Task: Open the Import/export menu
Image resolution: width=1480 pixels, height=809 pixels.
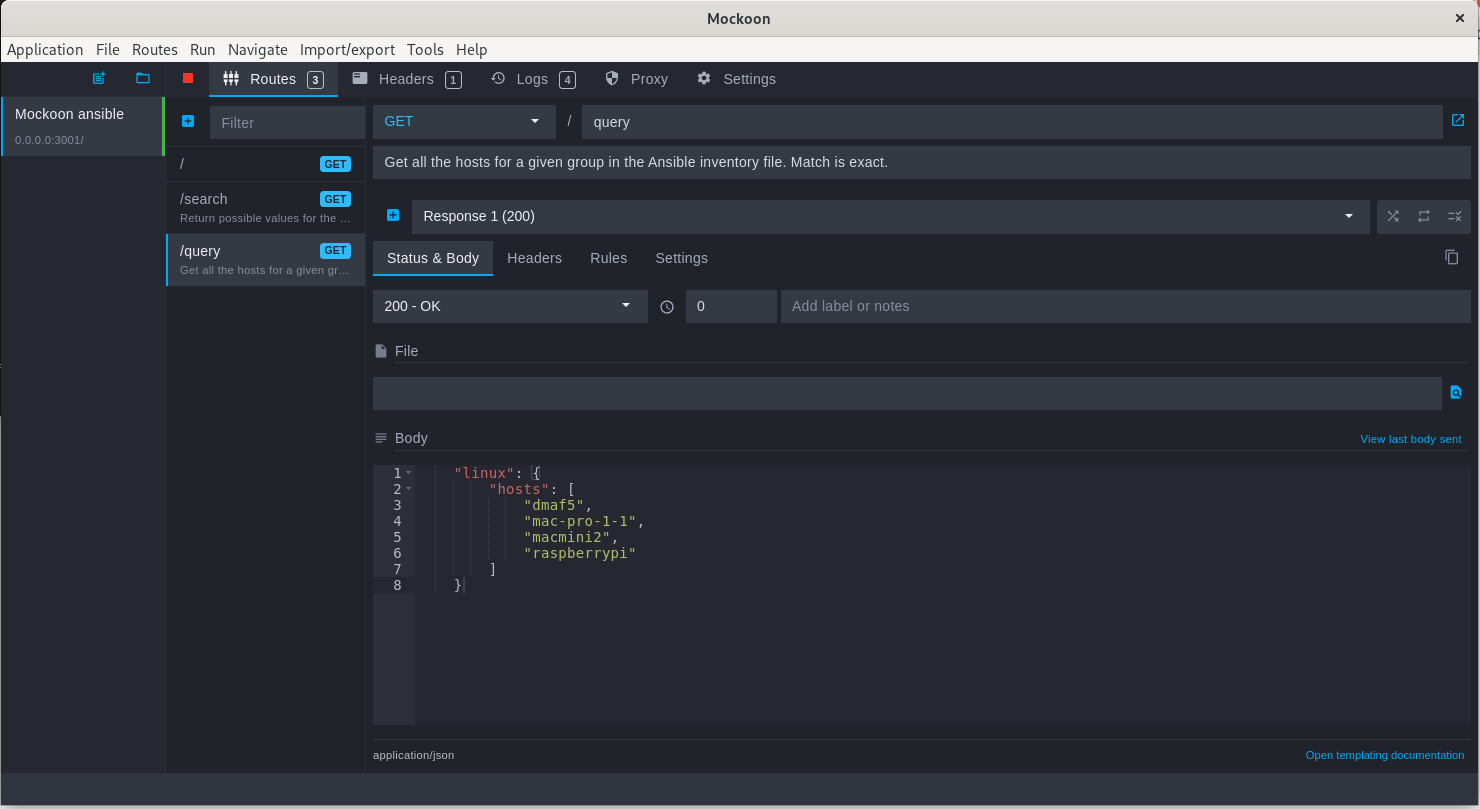Action: pos(347,49)
